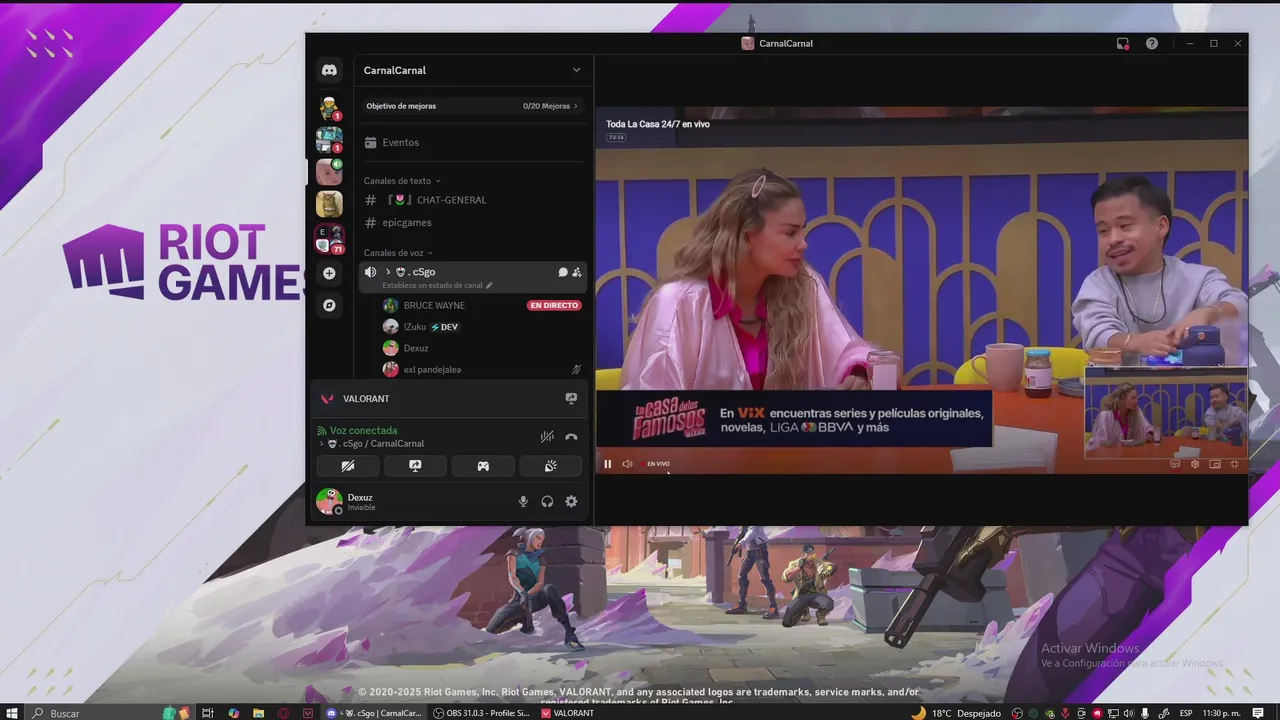
Task: Open the cat avatar server icon
Action: pos(329,204)
